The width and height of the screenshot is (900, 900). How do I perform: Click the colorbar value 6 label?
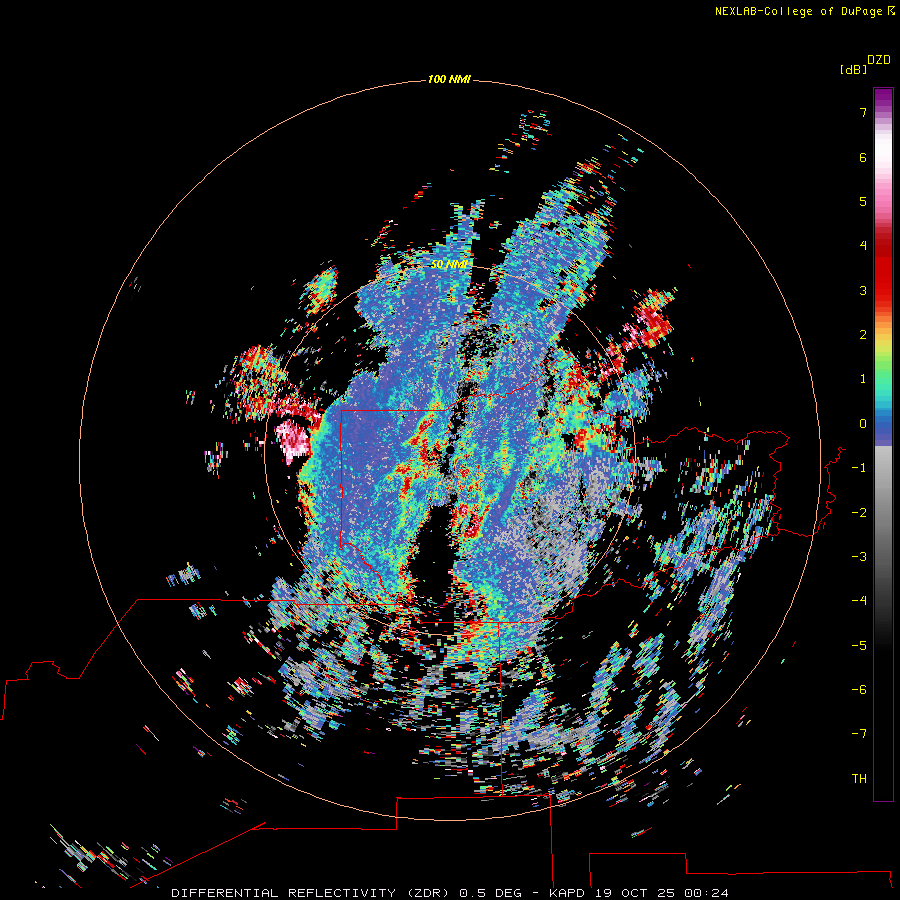click(x=863, y=158)
